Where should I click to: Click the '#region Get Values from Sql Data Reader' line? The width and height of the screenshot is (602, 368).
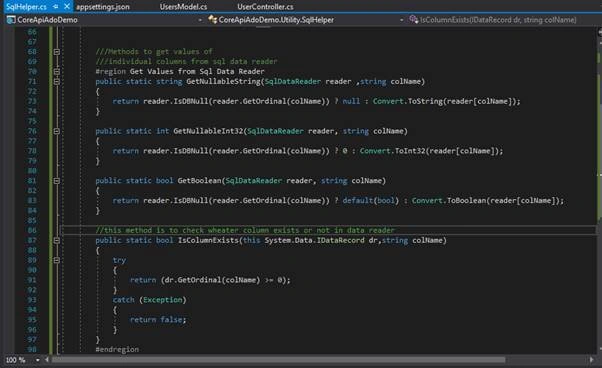(180, 71)
